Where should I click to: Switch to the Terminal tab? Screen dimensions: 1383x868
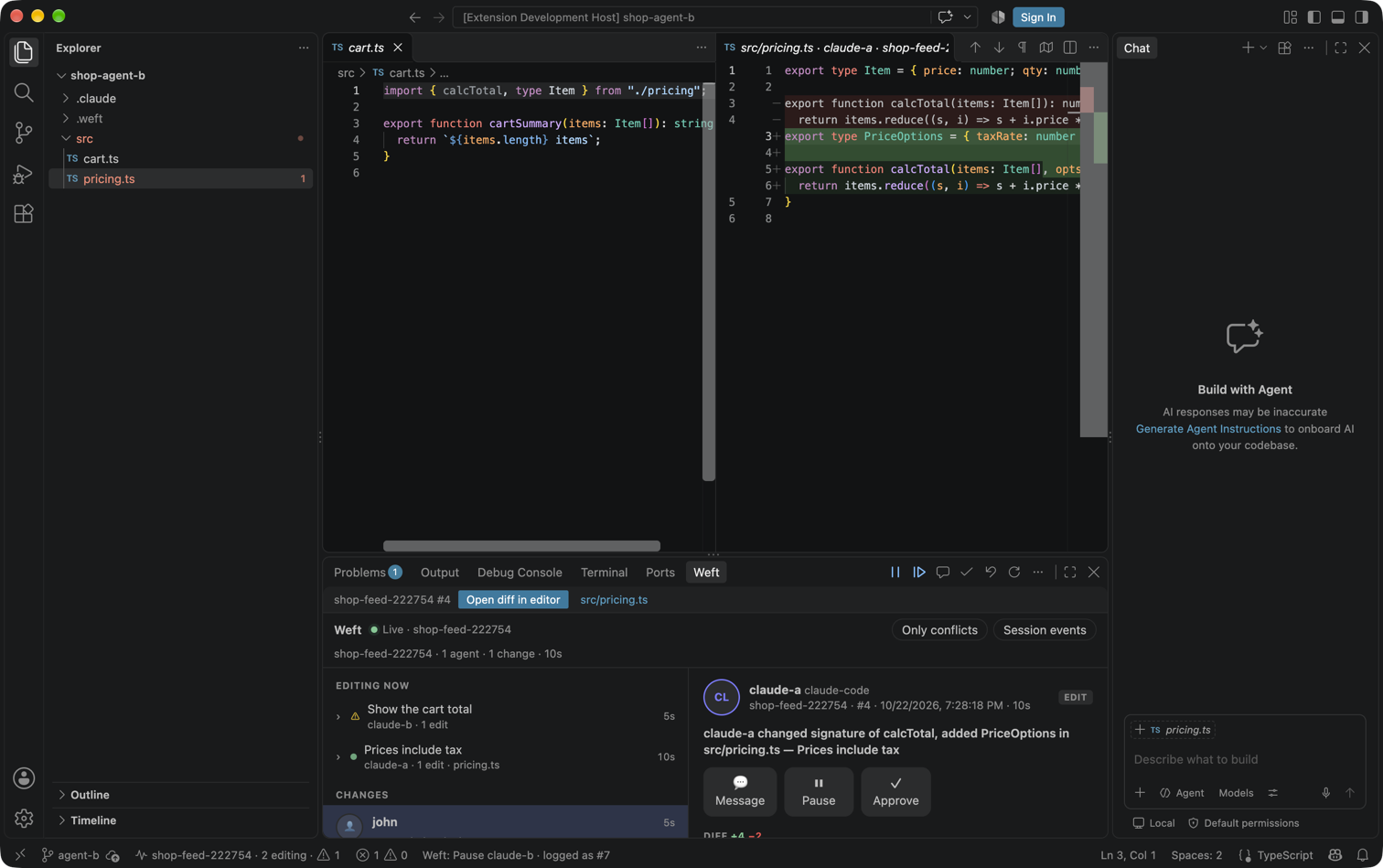tap(604, 573)
